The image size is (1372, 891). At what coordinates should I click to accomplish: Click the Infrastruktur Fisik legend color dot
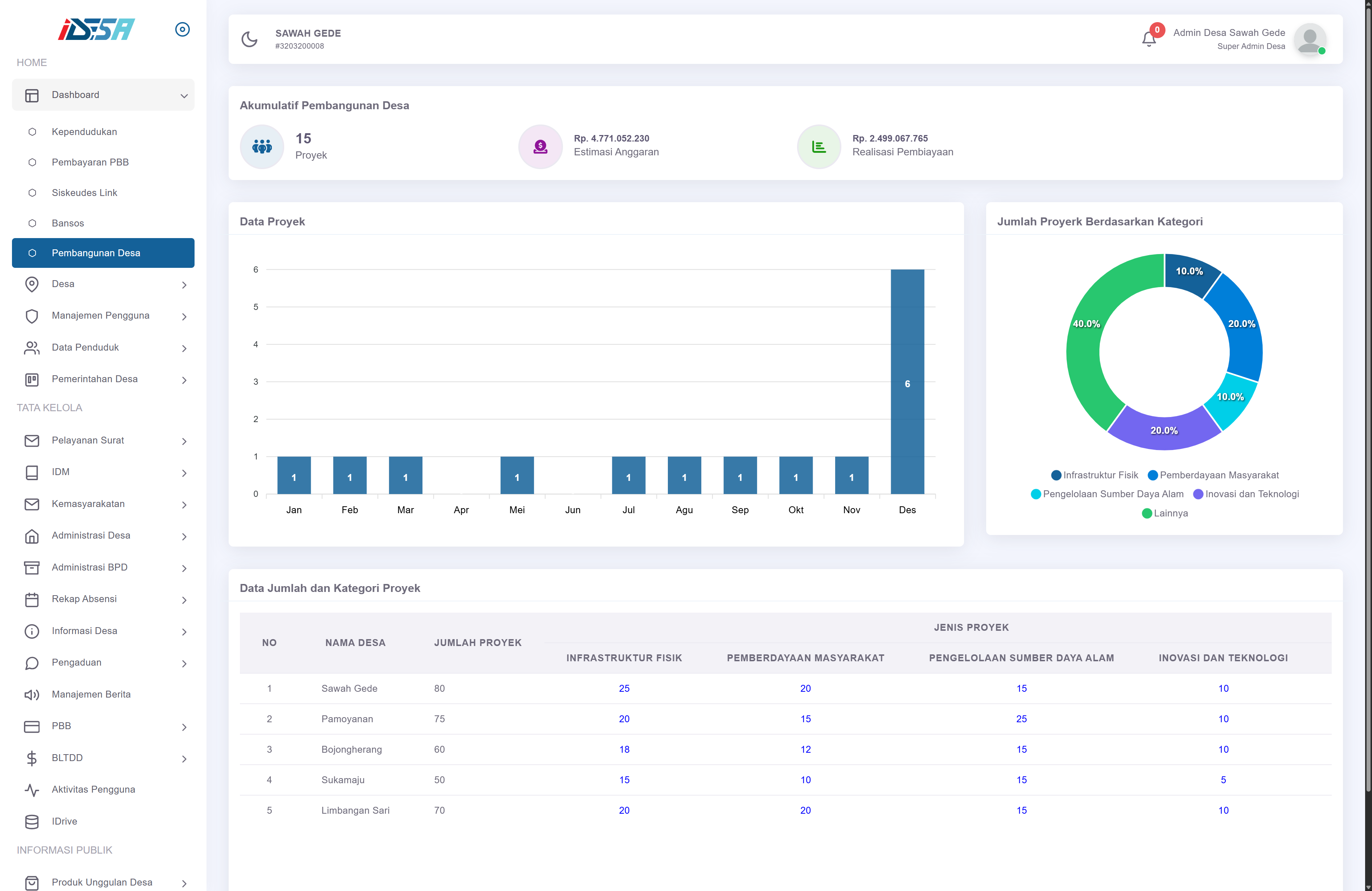[1056, 475]
